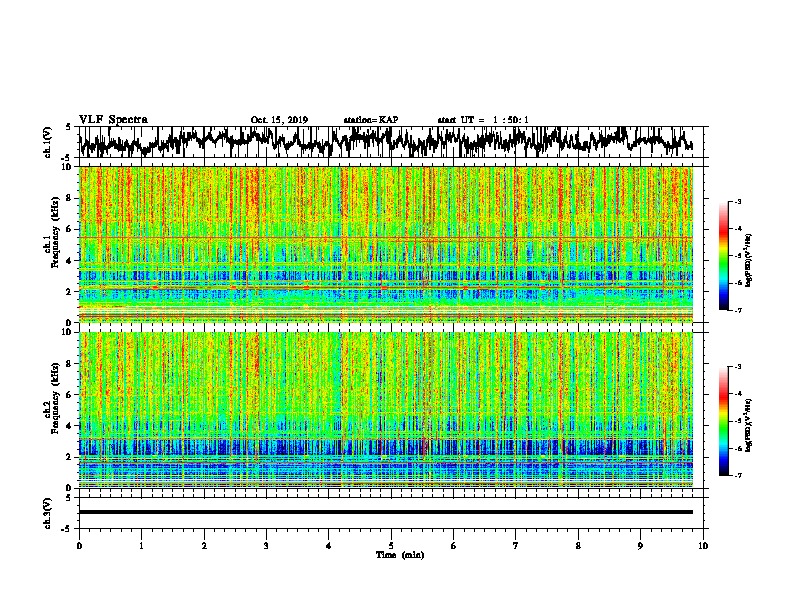Click the "station=KAP" header label
This screenshot has height=612, width=792.
[370, 120]
